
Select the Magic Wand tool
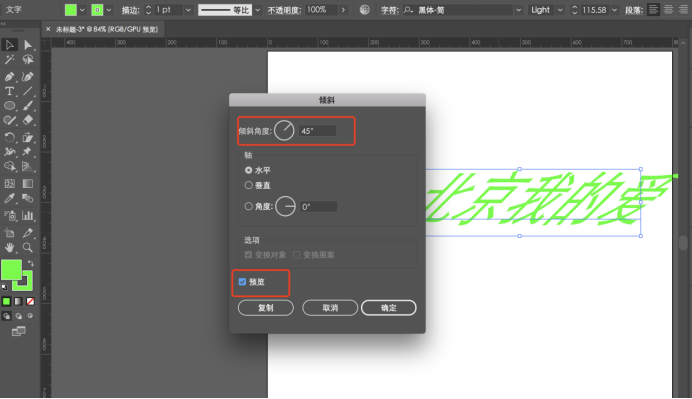(x=9, y=60)
